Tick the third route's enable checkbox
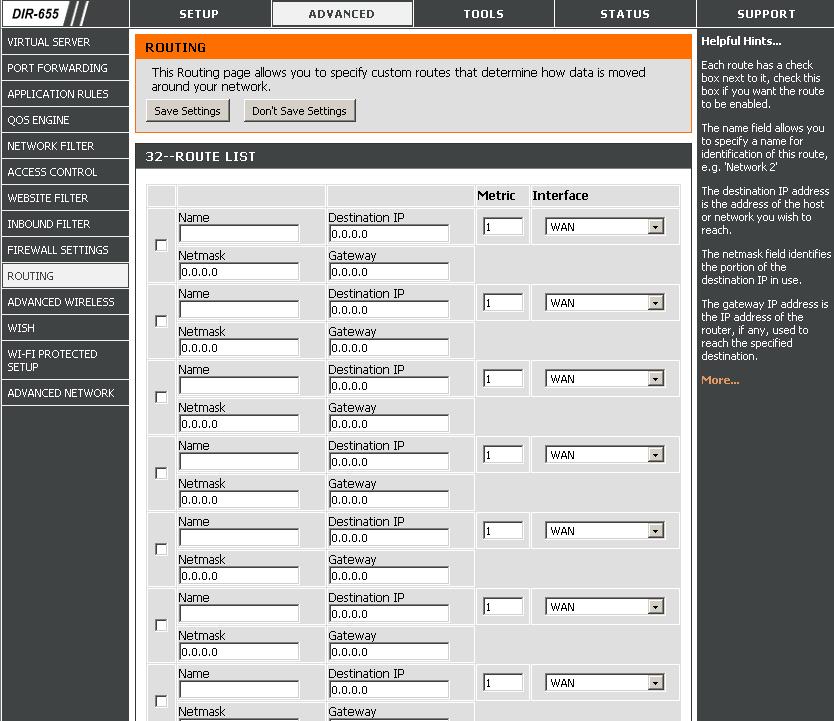 tap(161, 397)
